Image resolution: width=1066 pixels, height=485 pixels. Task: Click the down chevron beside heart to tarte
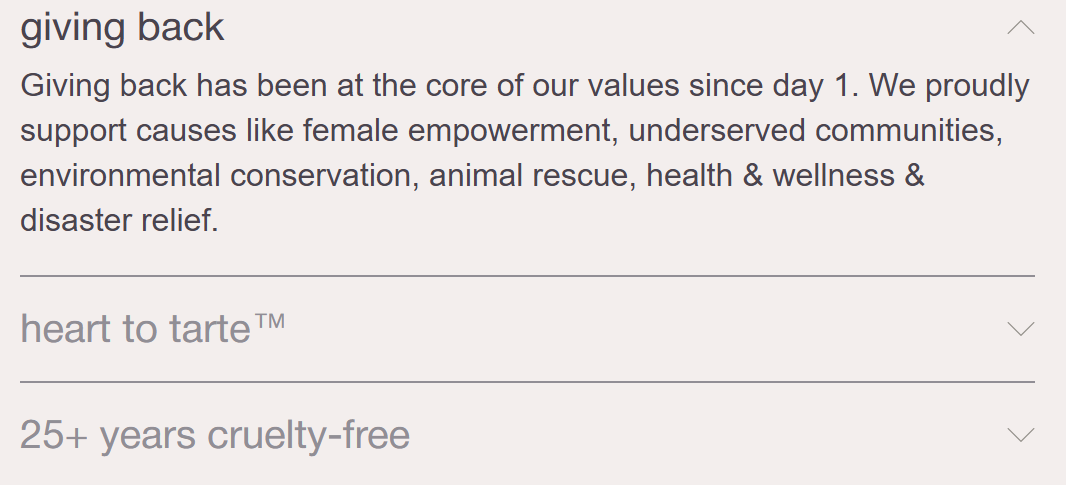click(1020, 328)
